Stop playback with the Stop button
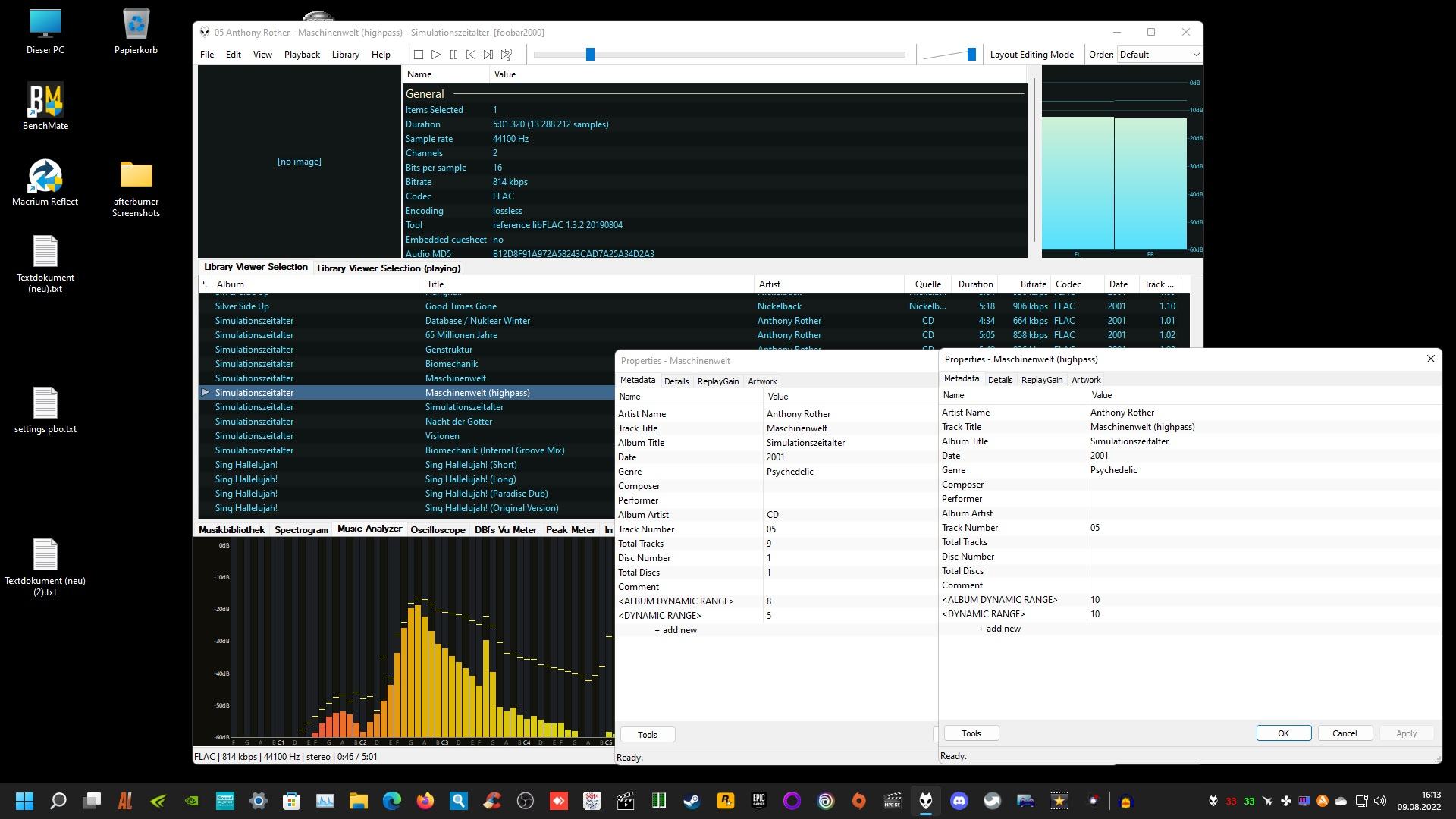1456x819 pixels. pos(418,55)
